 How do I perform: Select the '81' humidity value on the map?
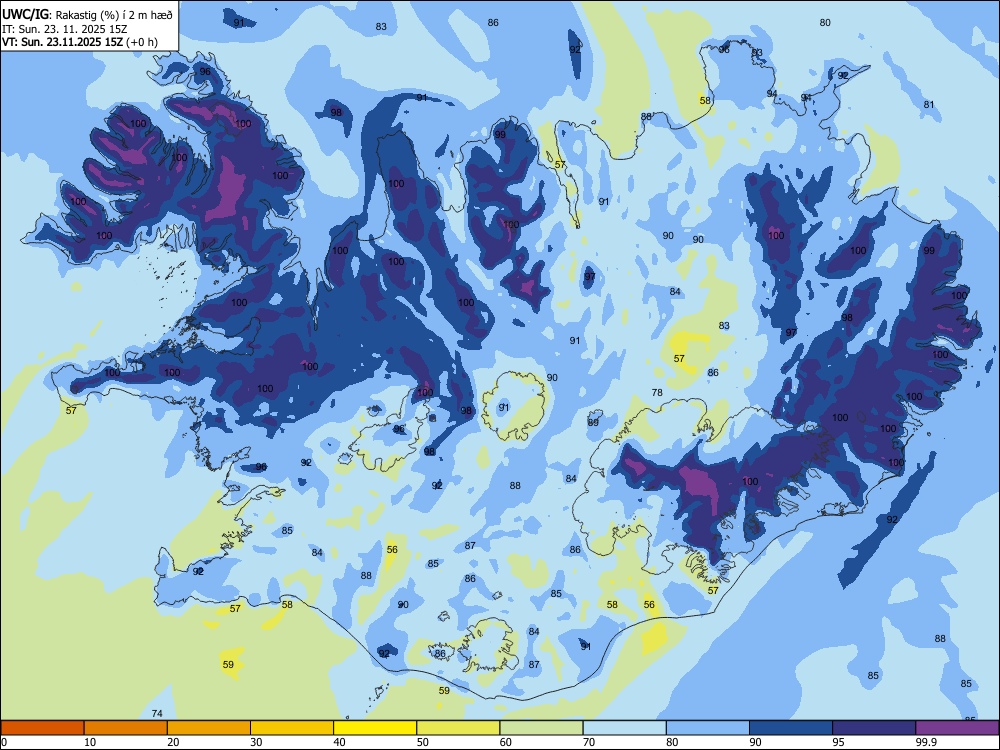pyautogui.click(x=929, y=105)
